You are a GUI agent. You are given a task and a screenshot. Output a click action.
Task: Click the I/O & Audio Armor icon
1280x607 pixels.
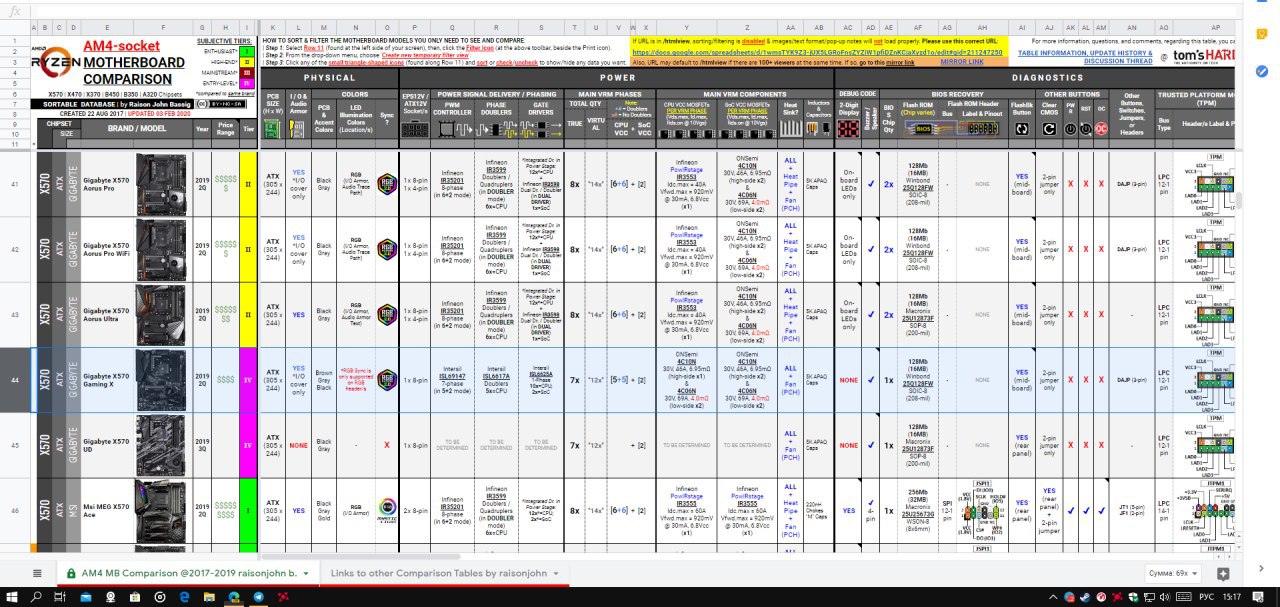coord(298,128)
